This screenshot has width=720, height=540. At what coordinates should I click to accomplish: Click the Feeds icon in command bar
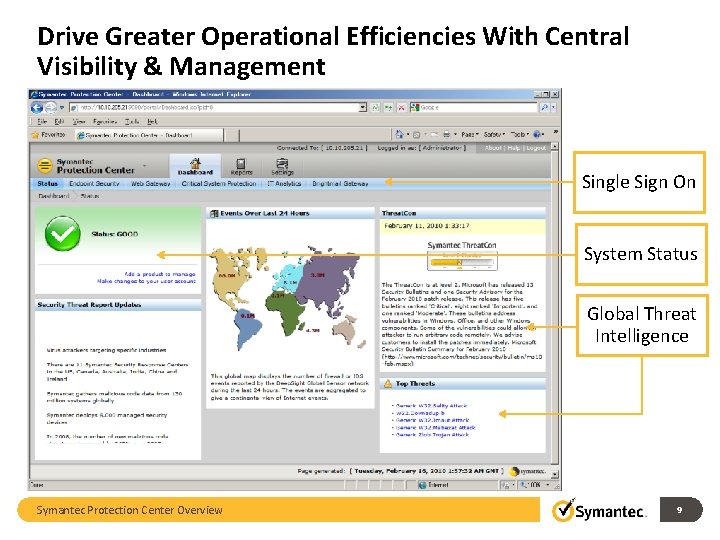[x=416, y=135]
